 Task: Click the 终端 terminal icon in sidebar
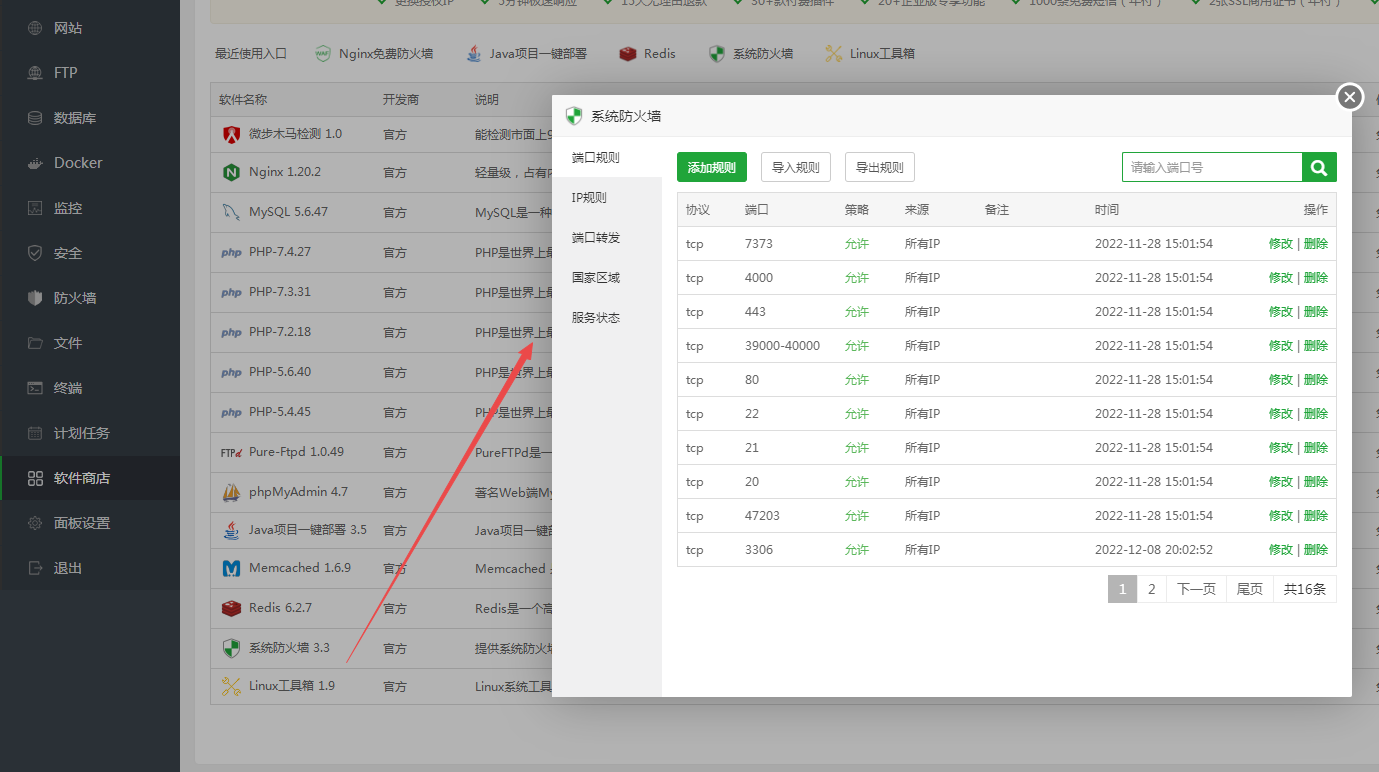(x=35, y=388)
